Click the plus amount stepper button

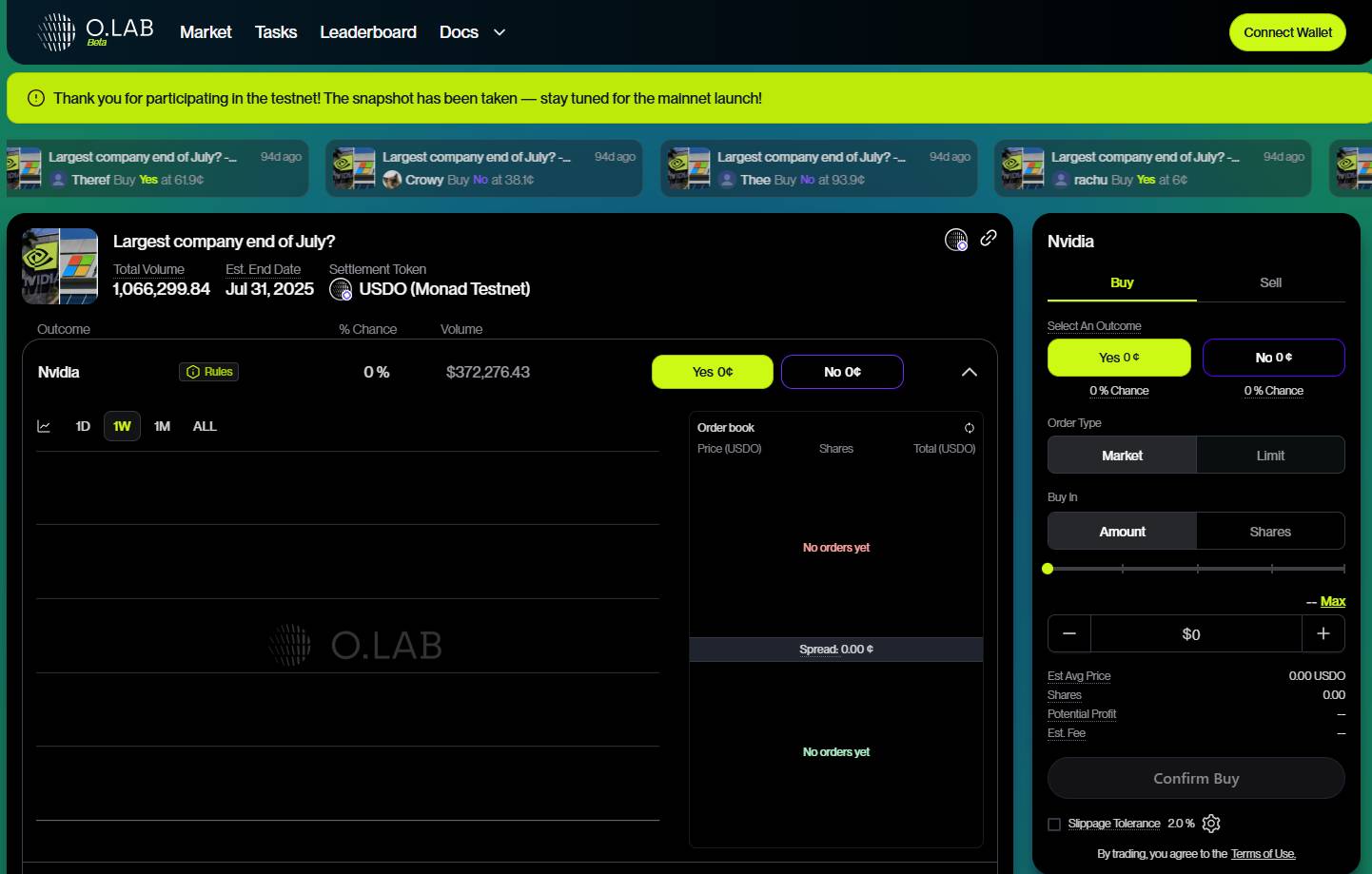click(x=1323, y=633)
